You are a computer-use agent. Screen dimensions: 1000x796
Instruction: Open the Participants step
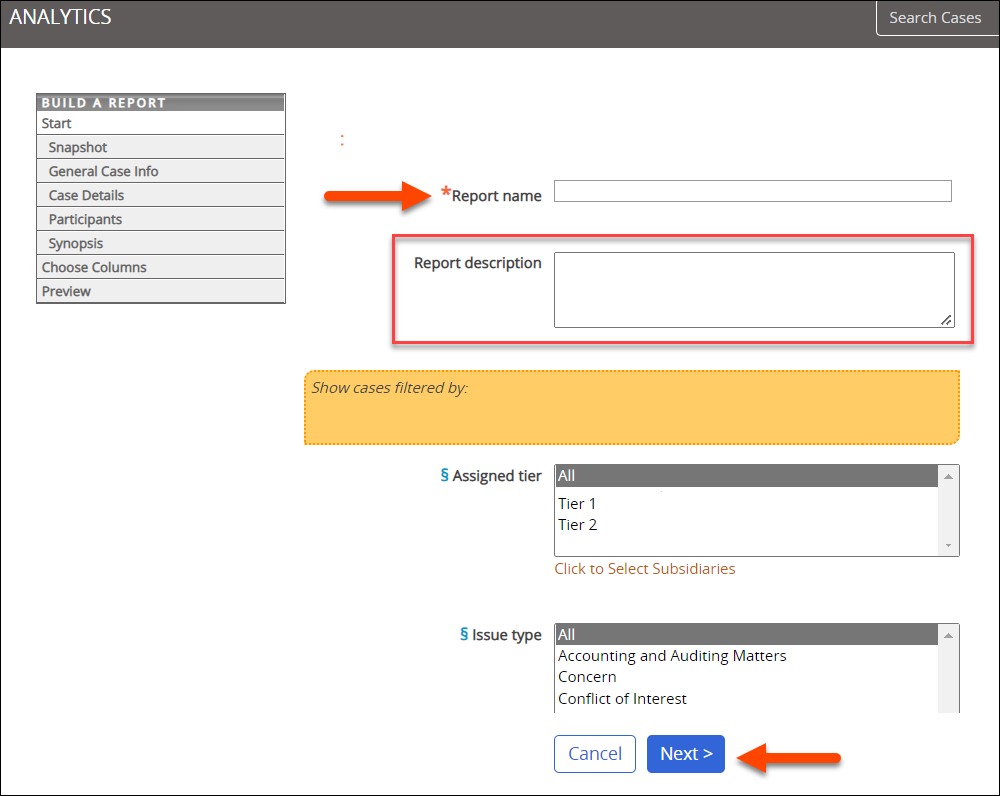[85, 219]
